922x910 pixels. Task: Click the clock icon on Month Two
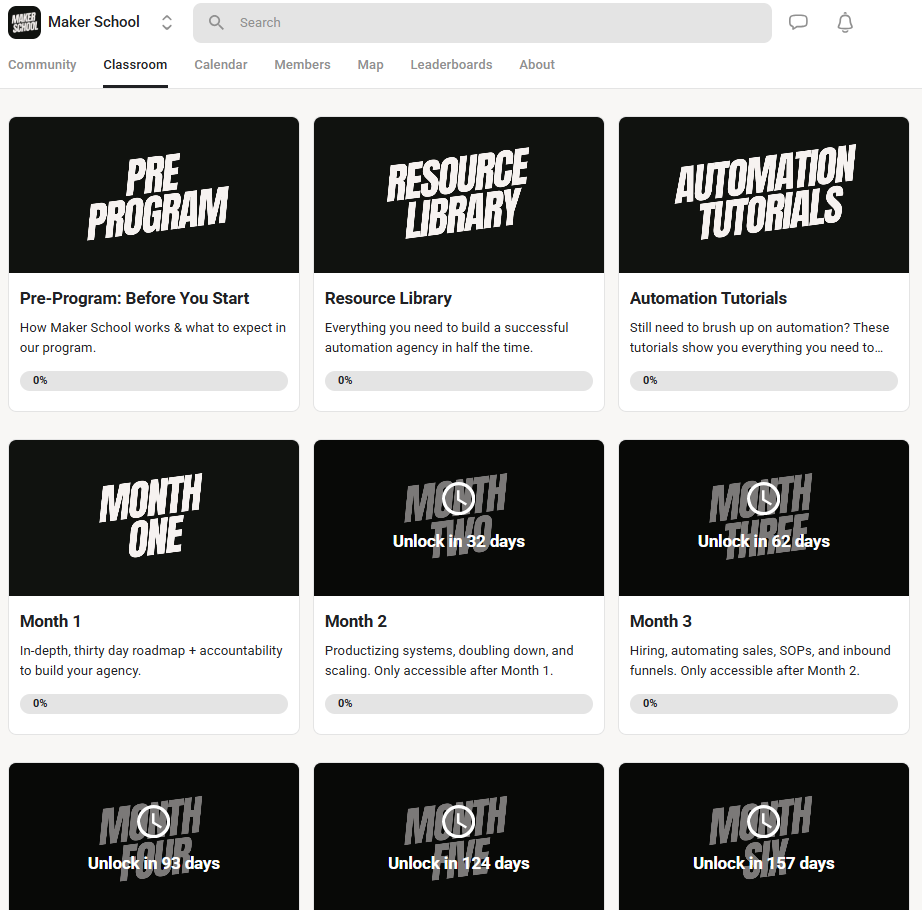pos(458,498)
